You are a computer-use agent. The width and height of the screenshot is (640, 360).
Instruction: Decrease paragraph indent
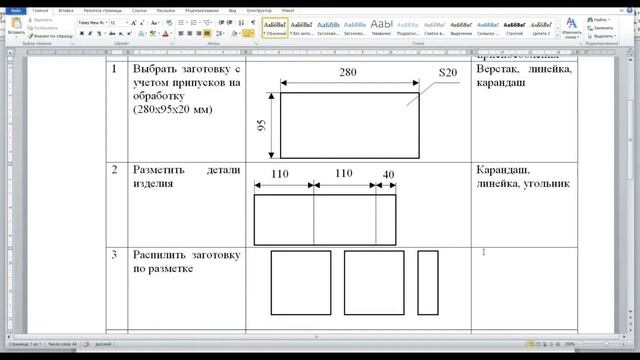pyautogui.click(x=222, y=23)
